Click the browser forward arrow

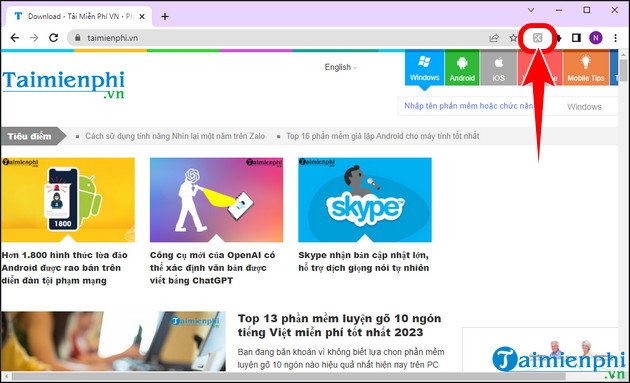coord(34,38)
